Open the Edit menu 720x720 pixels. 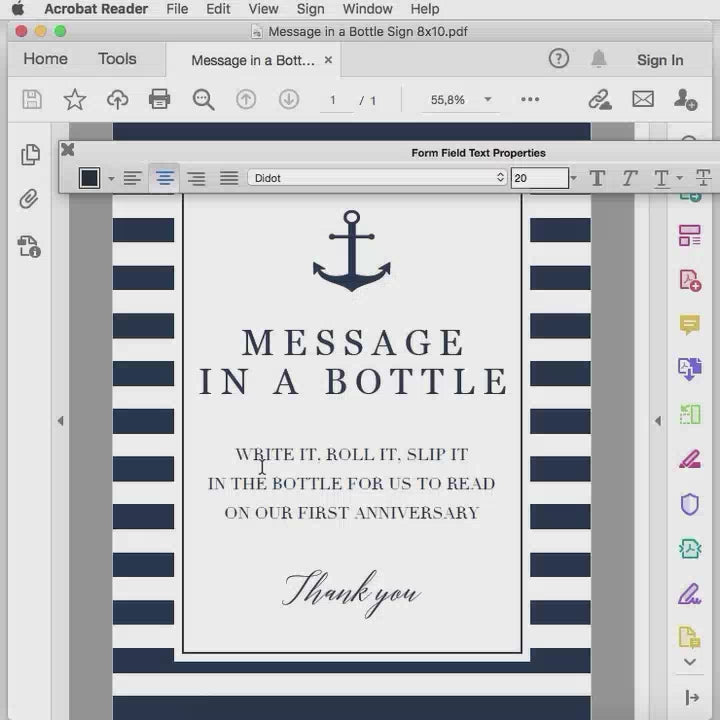pyautogui.click(x=218, y=9)
